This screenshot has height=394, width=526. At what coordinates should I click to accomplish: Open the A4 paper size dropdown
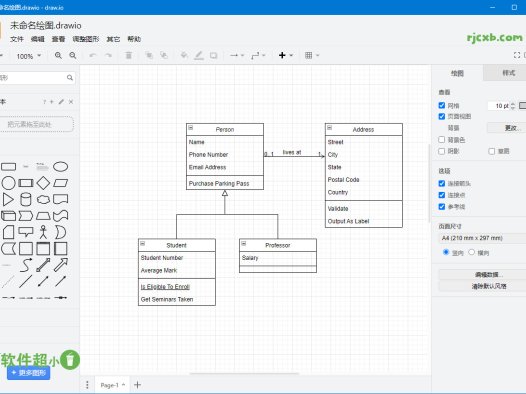pos(482,238)
